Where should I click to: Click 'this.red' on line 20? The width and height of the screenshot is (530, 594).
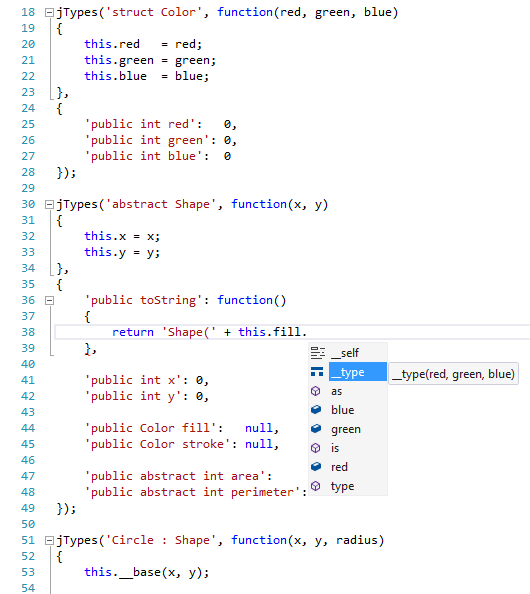(112, 44)
